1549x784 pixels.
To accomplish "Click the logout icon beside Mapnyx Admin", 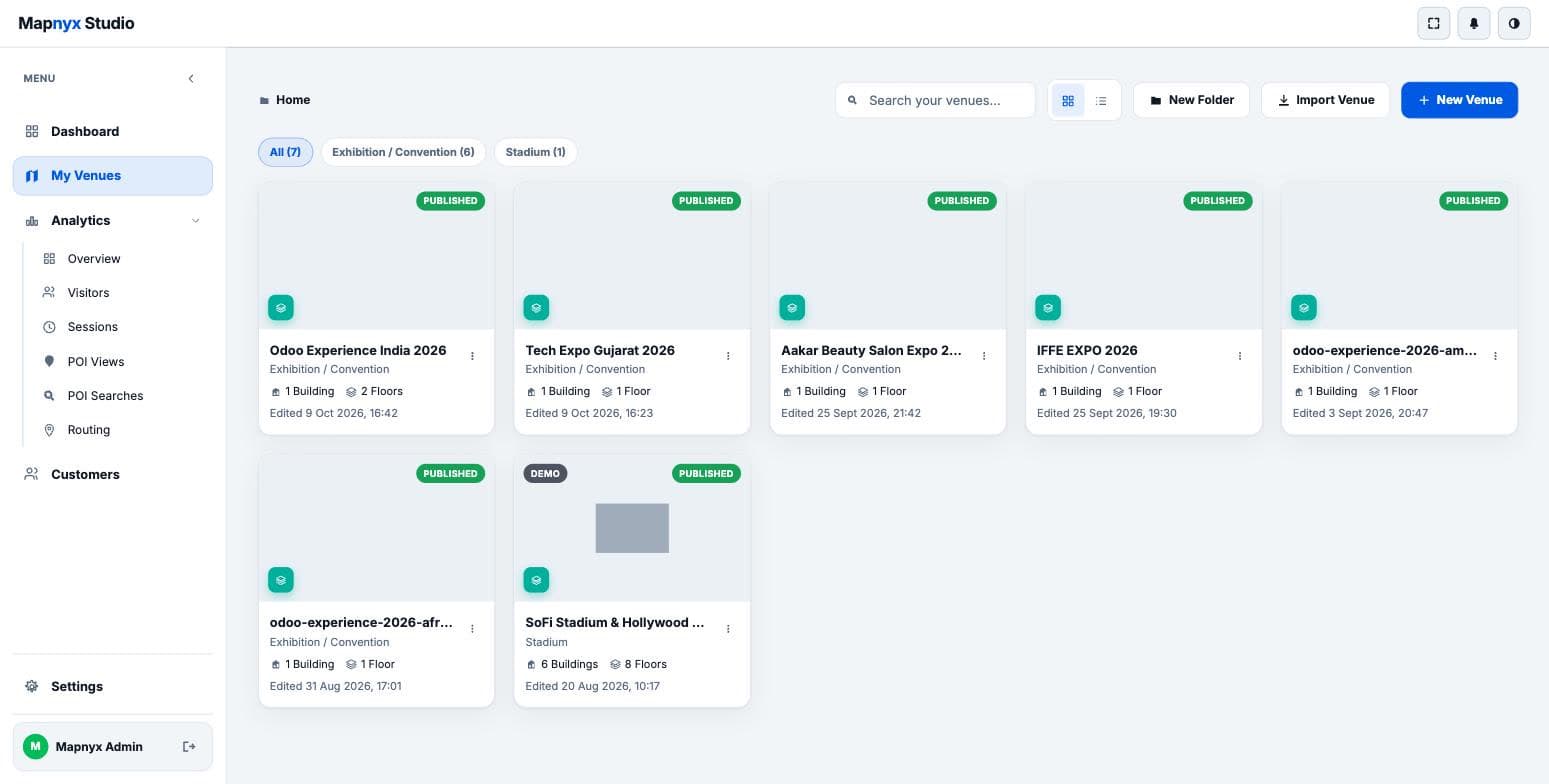I will [x=189, y=747].
